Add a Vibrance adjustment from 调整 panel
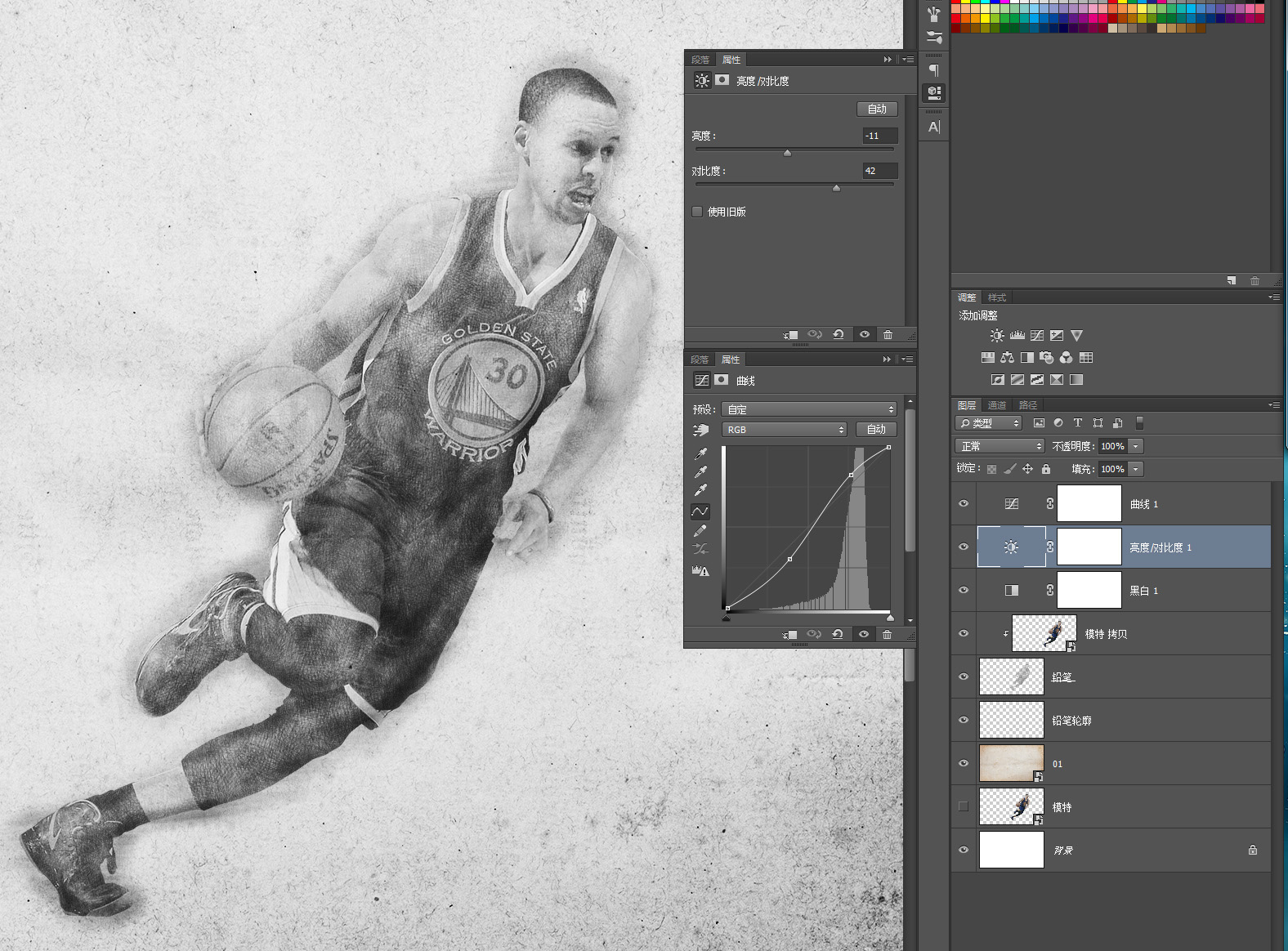The width and height of the screenshot is (1288, 951). [1076, 336]
